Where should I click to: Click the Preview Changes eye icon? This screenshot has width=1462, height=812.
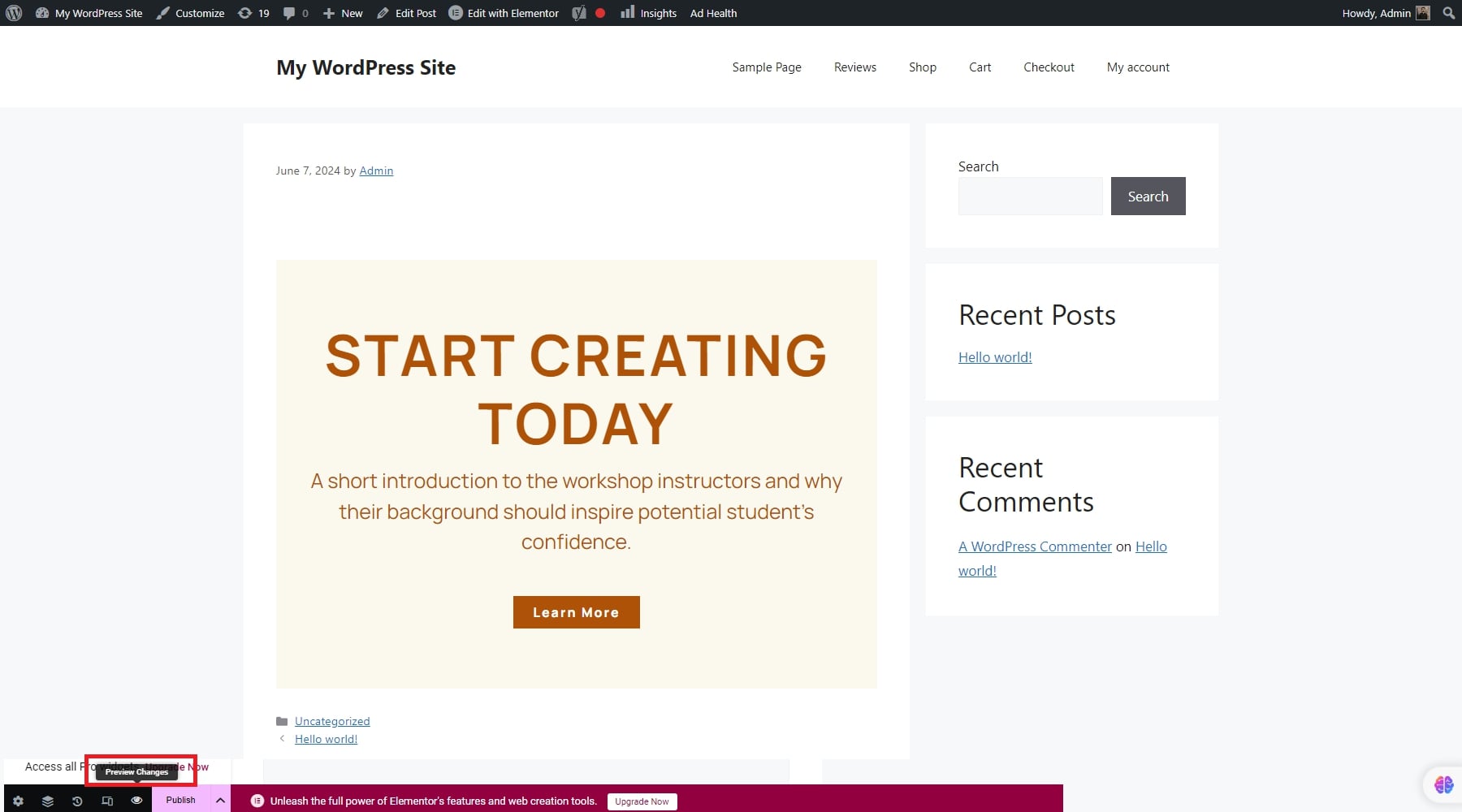click(136, 801)
